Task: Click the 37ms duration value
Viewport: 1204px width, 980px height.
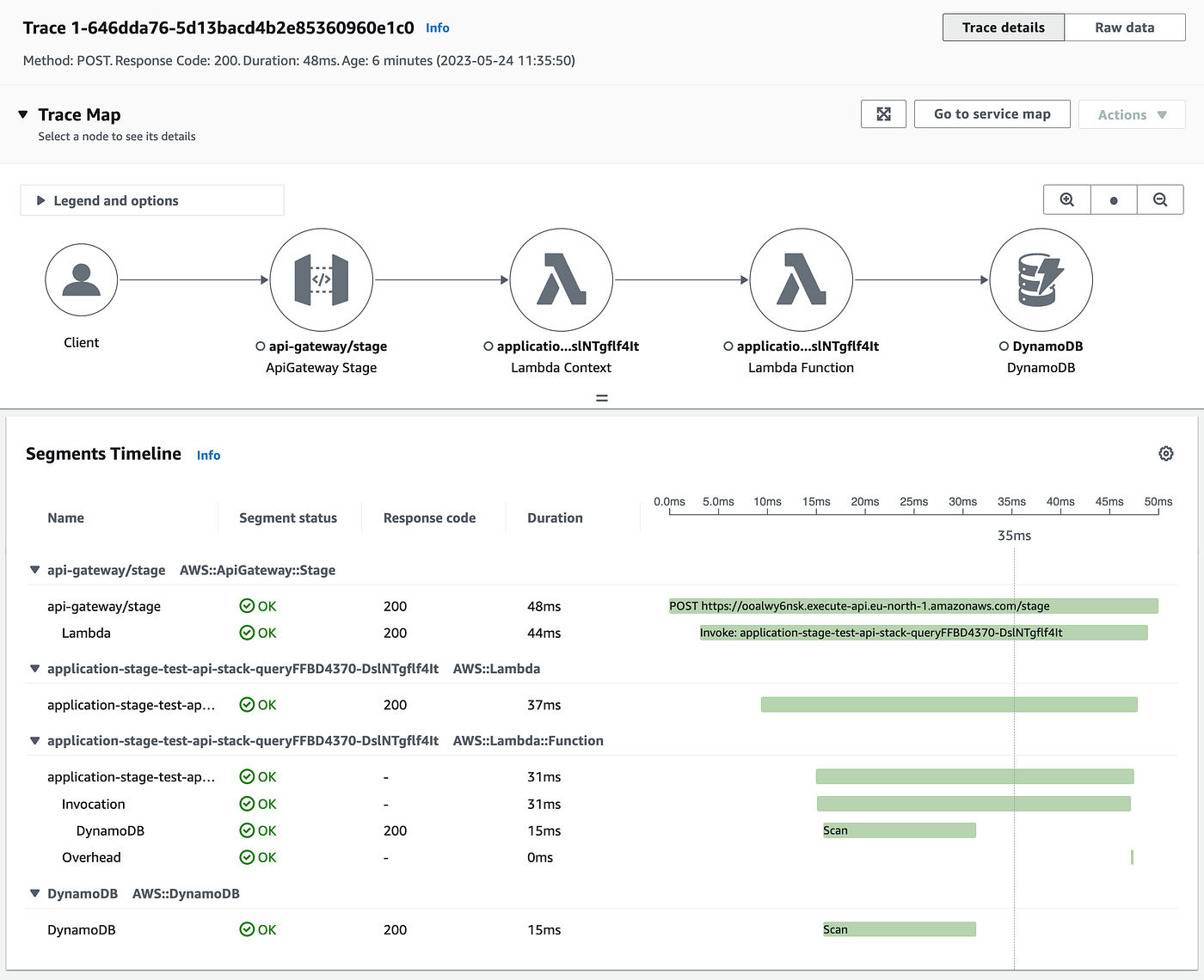Action: coord(544,705)
